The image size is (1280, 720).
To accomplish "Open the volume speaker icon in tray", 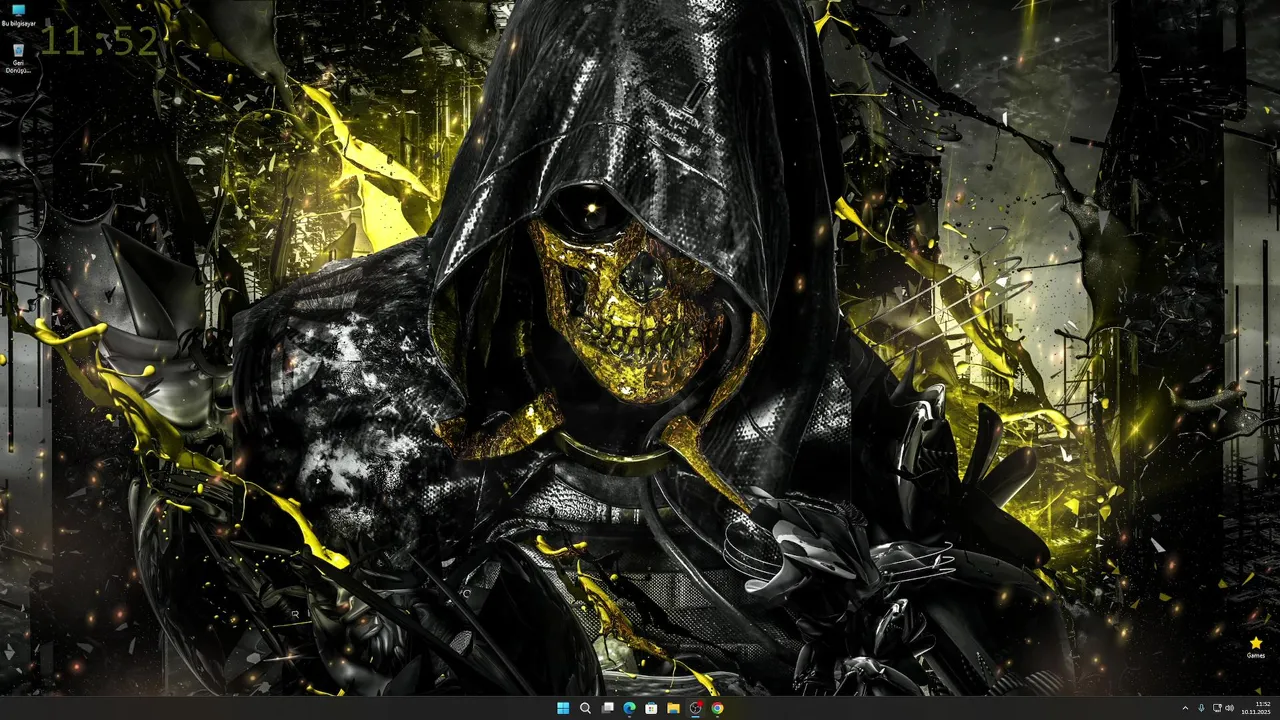I will [1229, 708].
